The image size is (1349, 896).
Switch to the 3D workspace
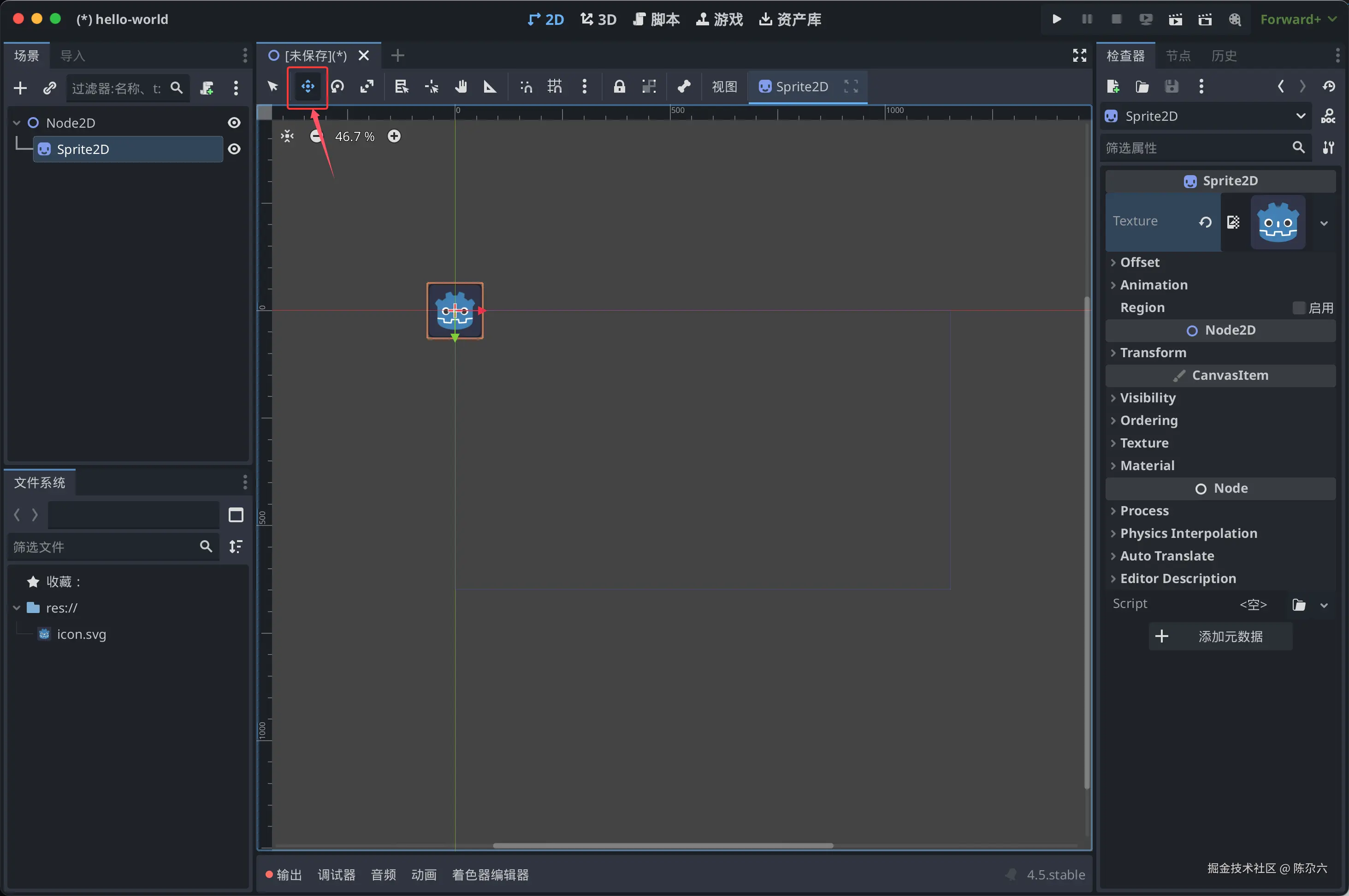pyautogui.click(x=598, y=19)
